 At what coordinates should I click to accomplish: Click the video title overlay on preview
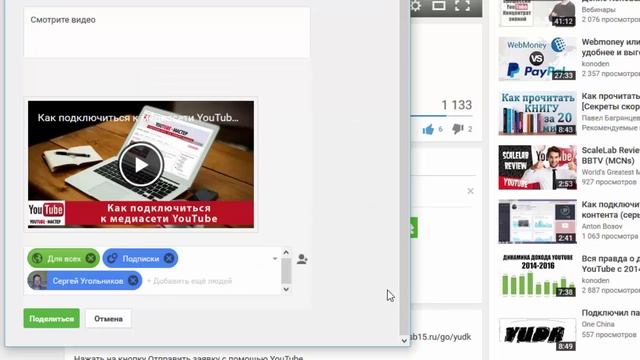click(x=138, y=118)
